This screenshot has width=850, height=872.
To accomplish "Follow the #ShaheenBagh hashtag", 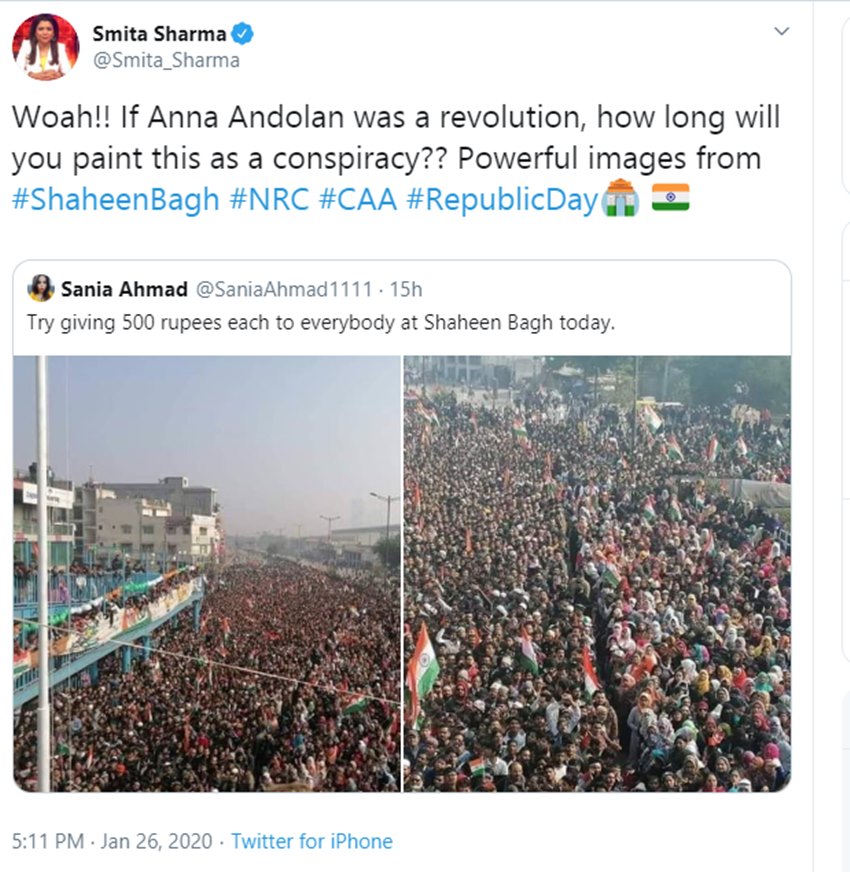I will 115,199.
